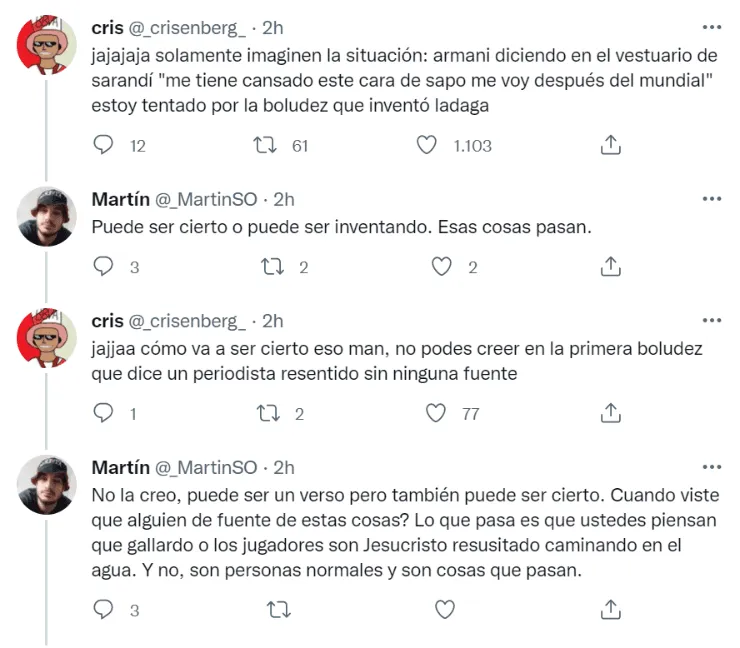Like the tweet with 1.103 likes
This screenshot has width=740, height=648.
[427, 145]
